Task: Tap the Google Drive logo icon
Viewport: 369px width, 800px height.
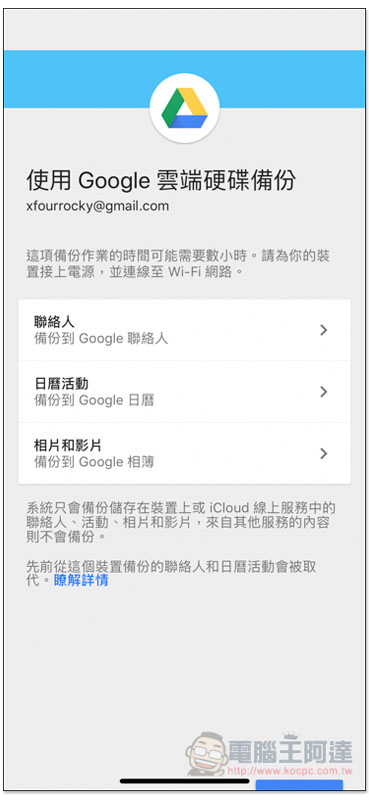Action: (x=184, y=108)
